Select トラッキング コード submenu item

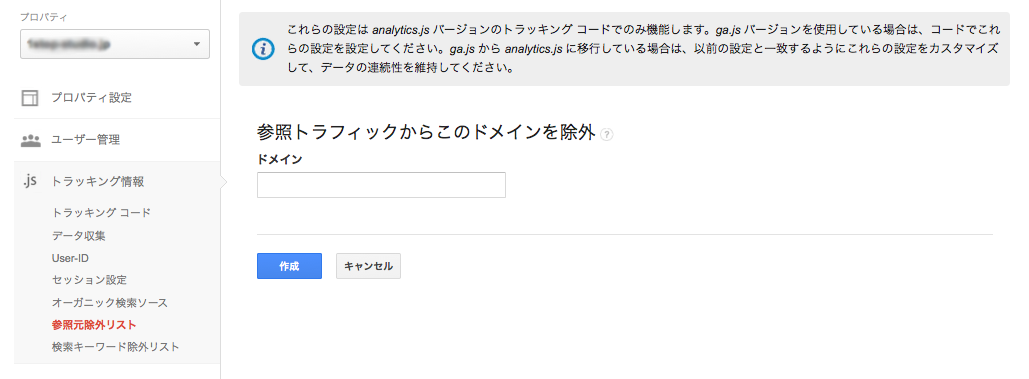point(101,212)
